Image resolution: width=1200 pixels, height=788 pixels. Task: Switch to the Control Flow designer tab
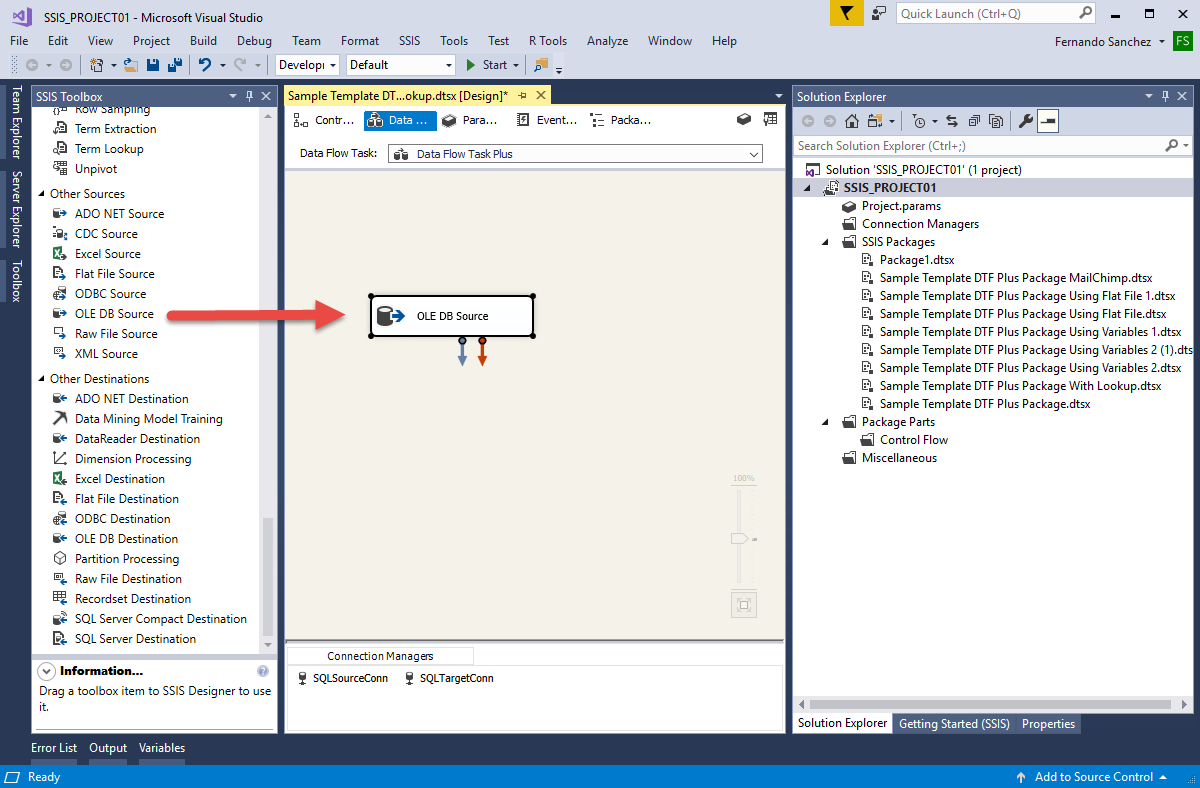323,120
